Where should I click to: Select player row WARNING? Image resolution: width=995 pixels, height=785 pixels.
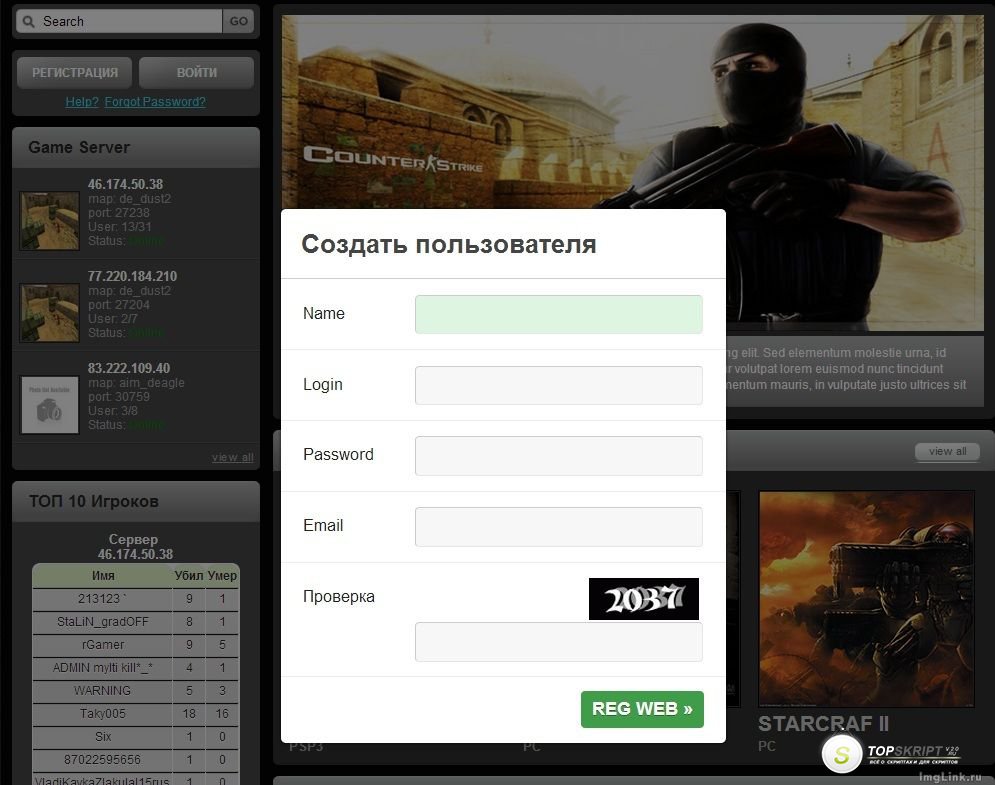point(136,690)
